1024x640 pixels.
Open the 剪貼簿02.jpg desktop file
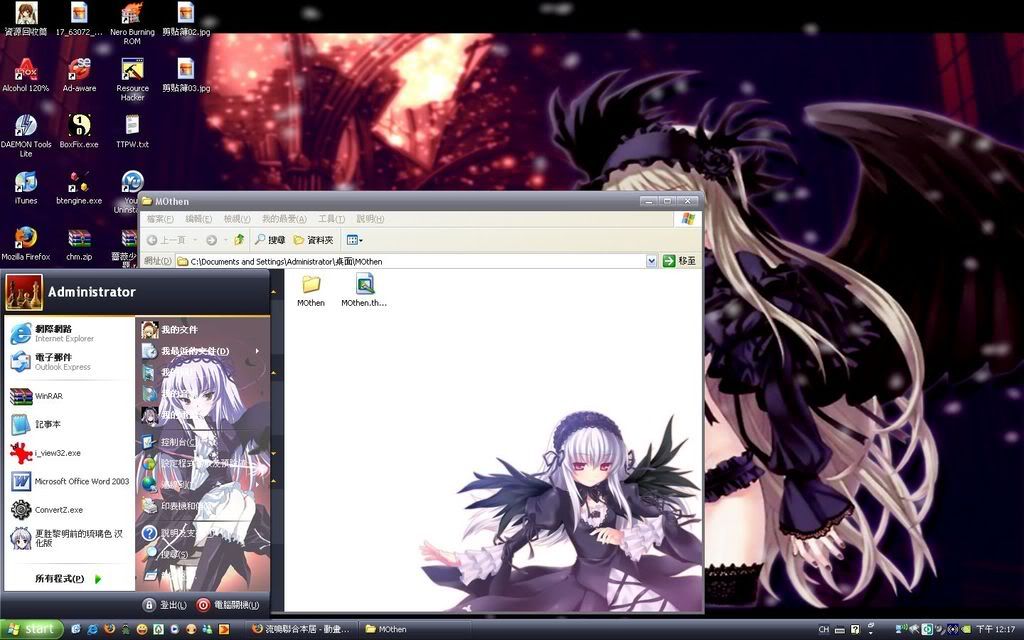pyautogui.click(x=185, y=19)
